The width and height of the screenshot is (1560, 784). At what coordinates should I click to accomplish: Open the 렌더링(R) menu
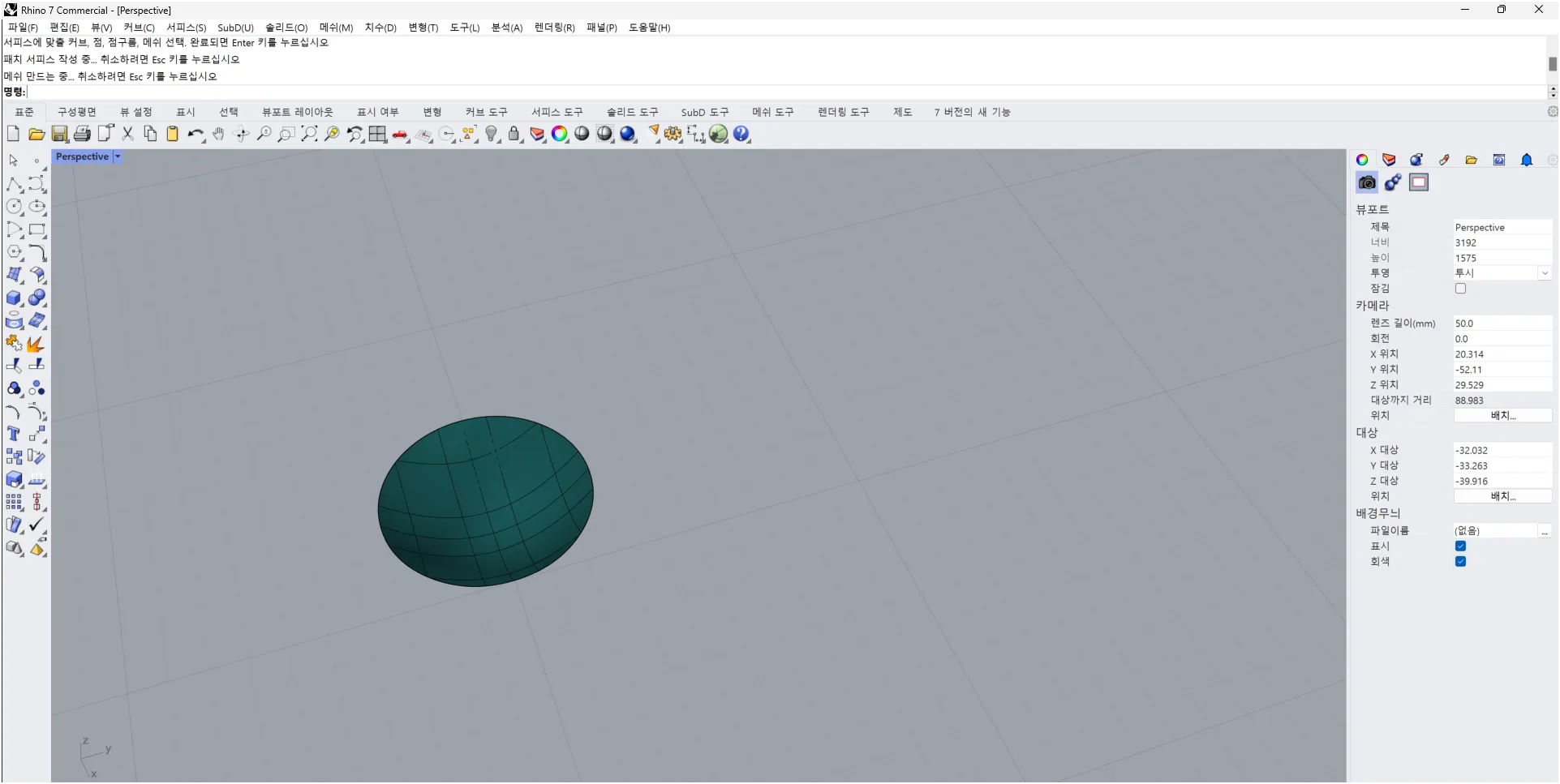pos(554,28)
